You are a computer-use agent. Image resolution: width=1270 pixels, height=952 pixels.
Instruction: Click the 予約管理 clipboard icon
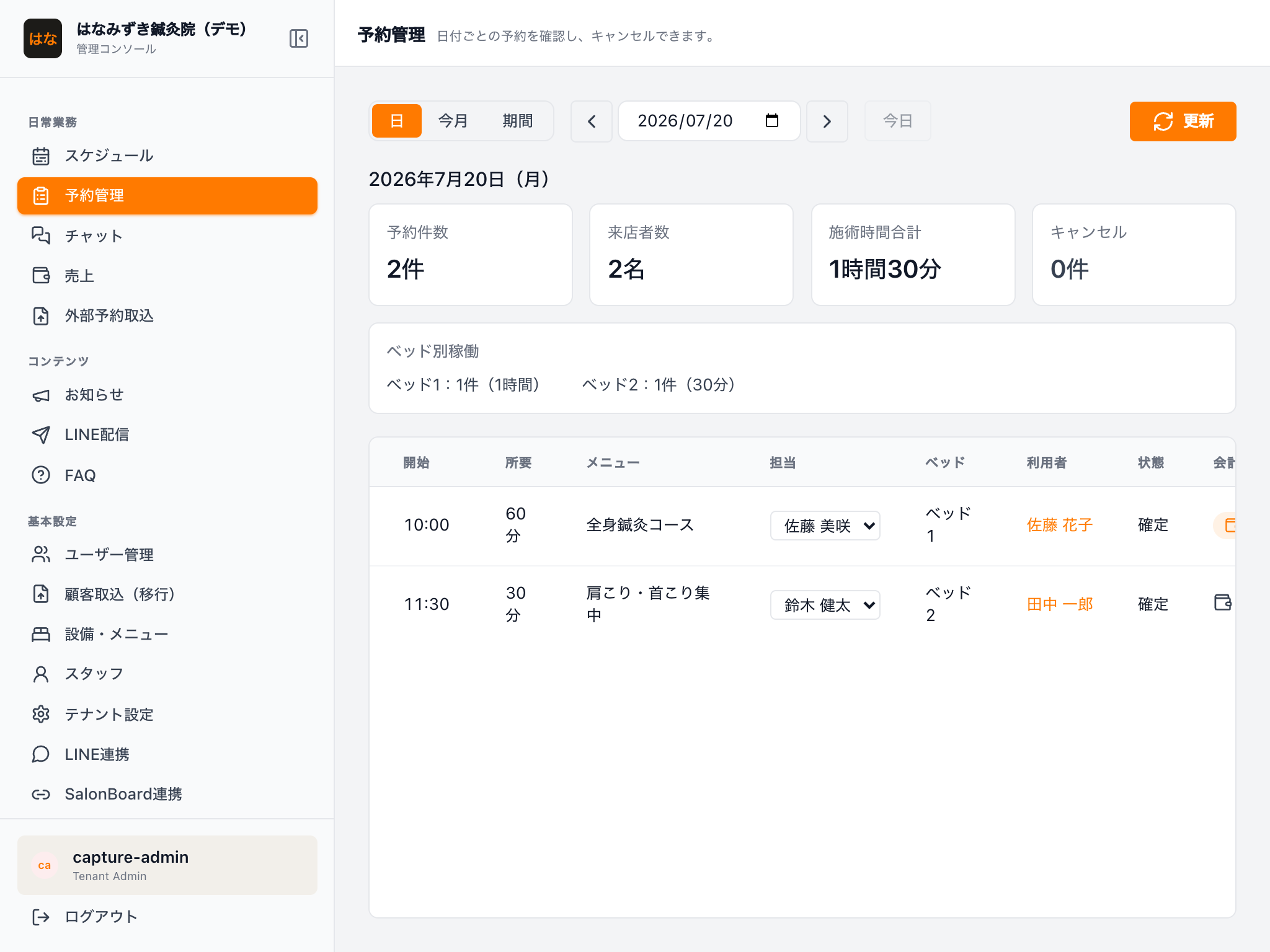(41, 196)
